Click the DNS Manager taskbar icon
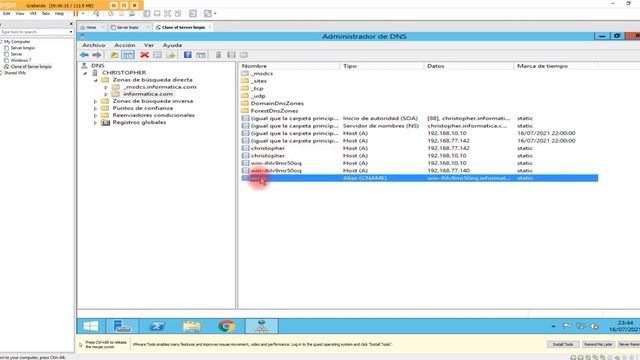Viewport: 640px width, 360px height. 262,326
